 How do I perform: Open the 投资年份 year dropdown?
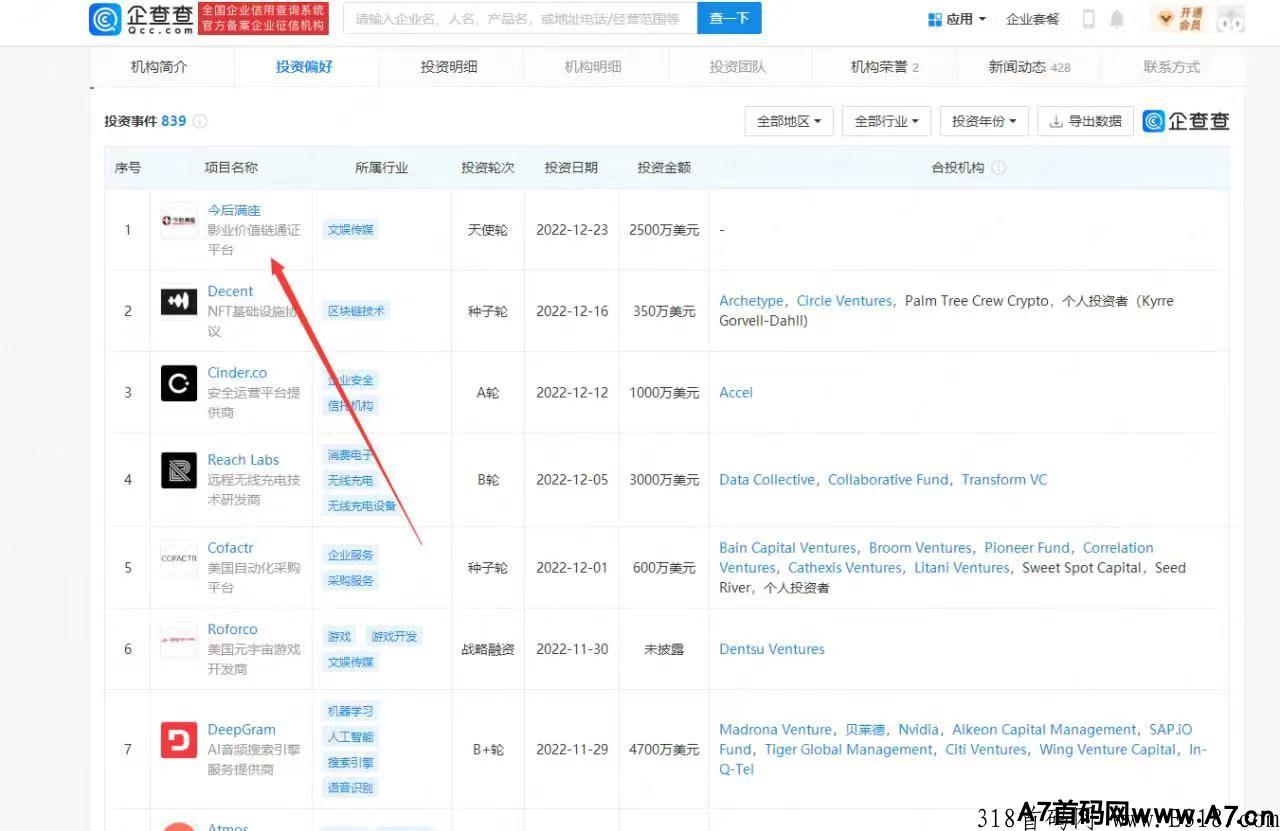point(983,121)
